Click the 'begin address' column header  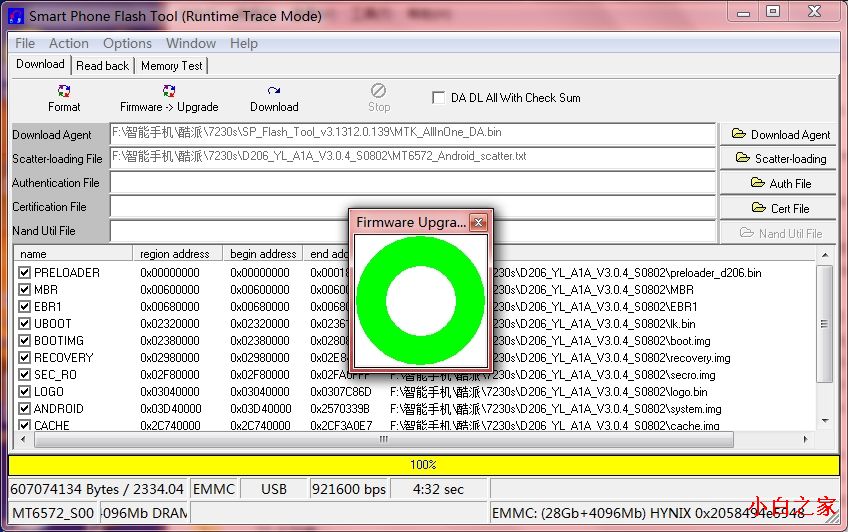click(x=263, y=254)
